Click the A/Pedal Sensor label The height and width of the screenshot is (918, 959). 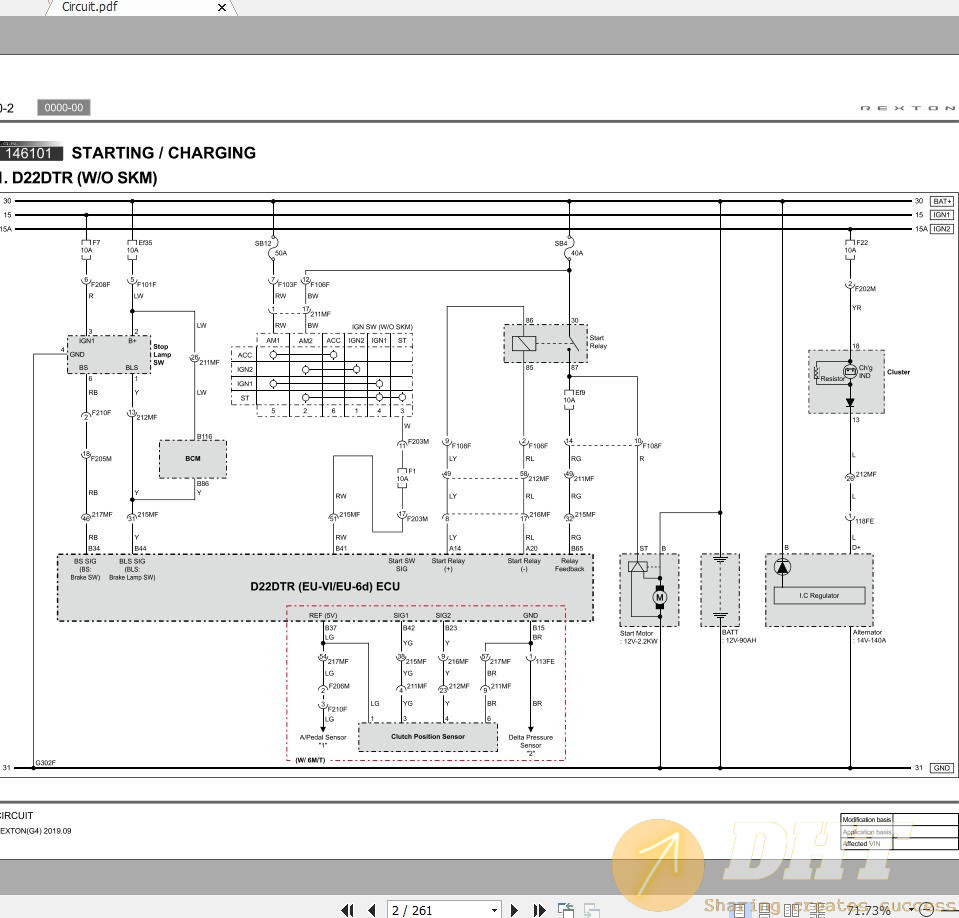click(x=323, y=741)
